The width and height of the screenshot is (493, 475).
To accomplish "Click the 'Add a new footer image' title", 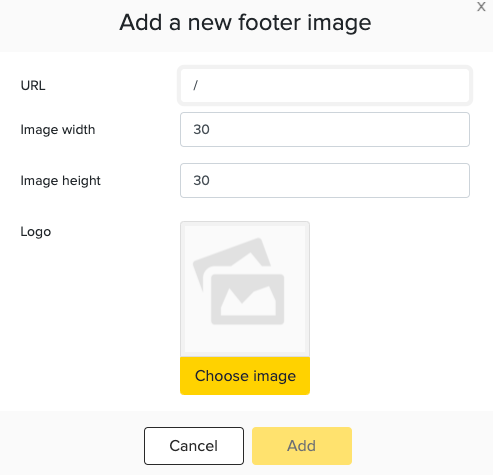I will (x=245, y=23).
